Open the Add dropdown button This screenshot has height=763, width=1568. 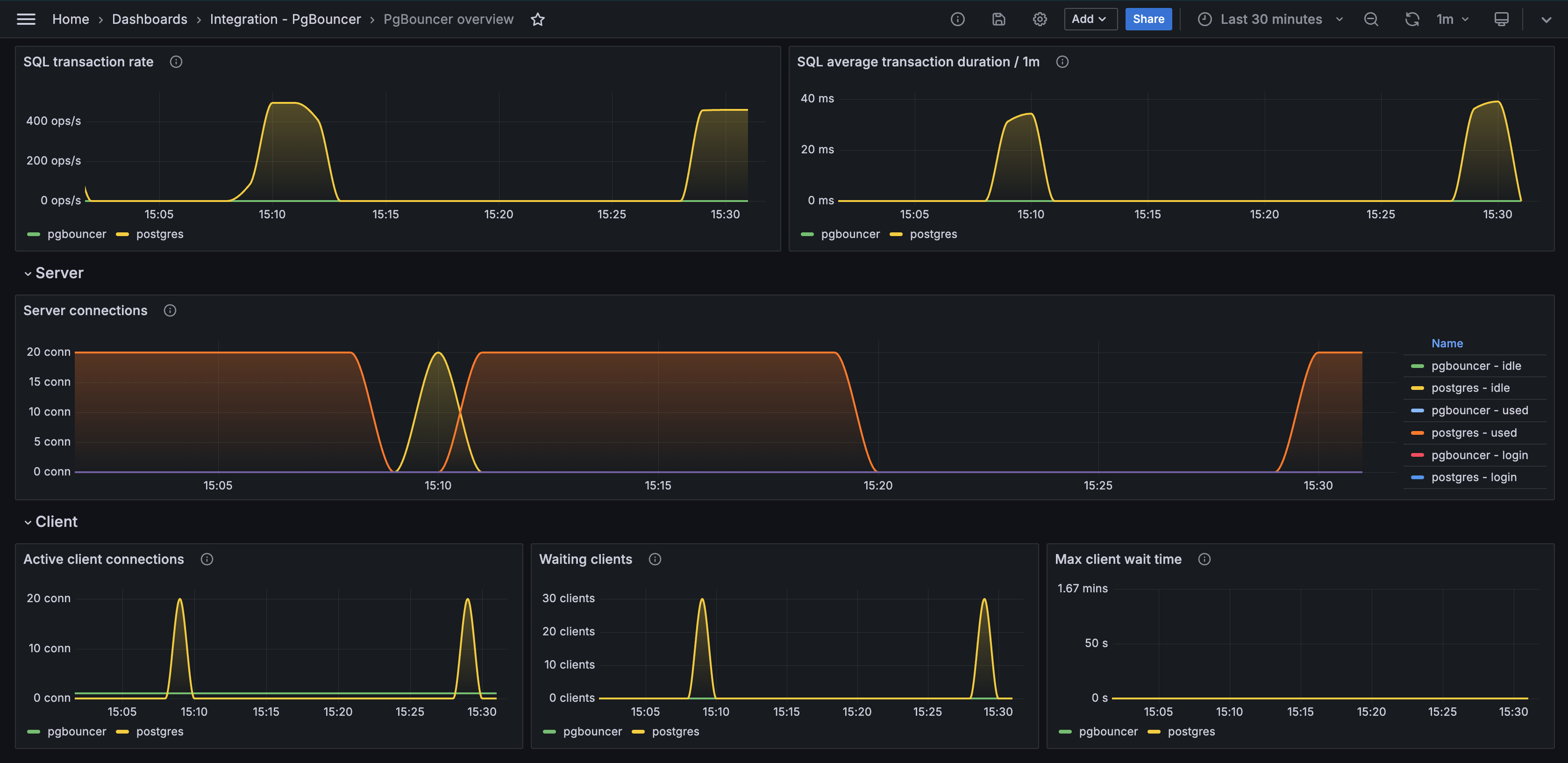(x=1090, y=20)
